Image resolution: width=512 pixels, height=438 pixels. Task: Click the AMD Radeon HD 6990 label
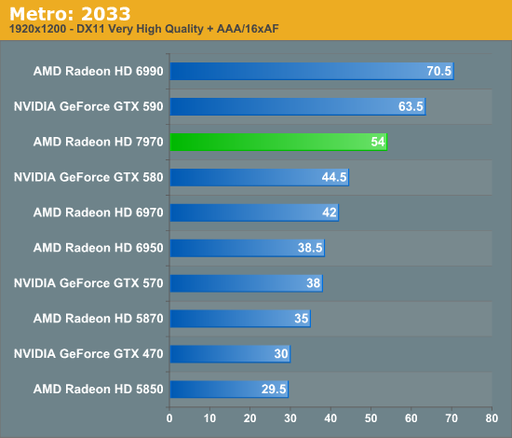click(98, 71)
